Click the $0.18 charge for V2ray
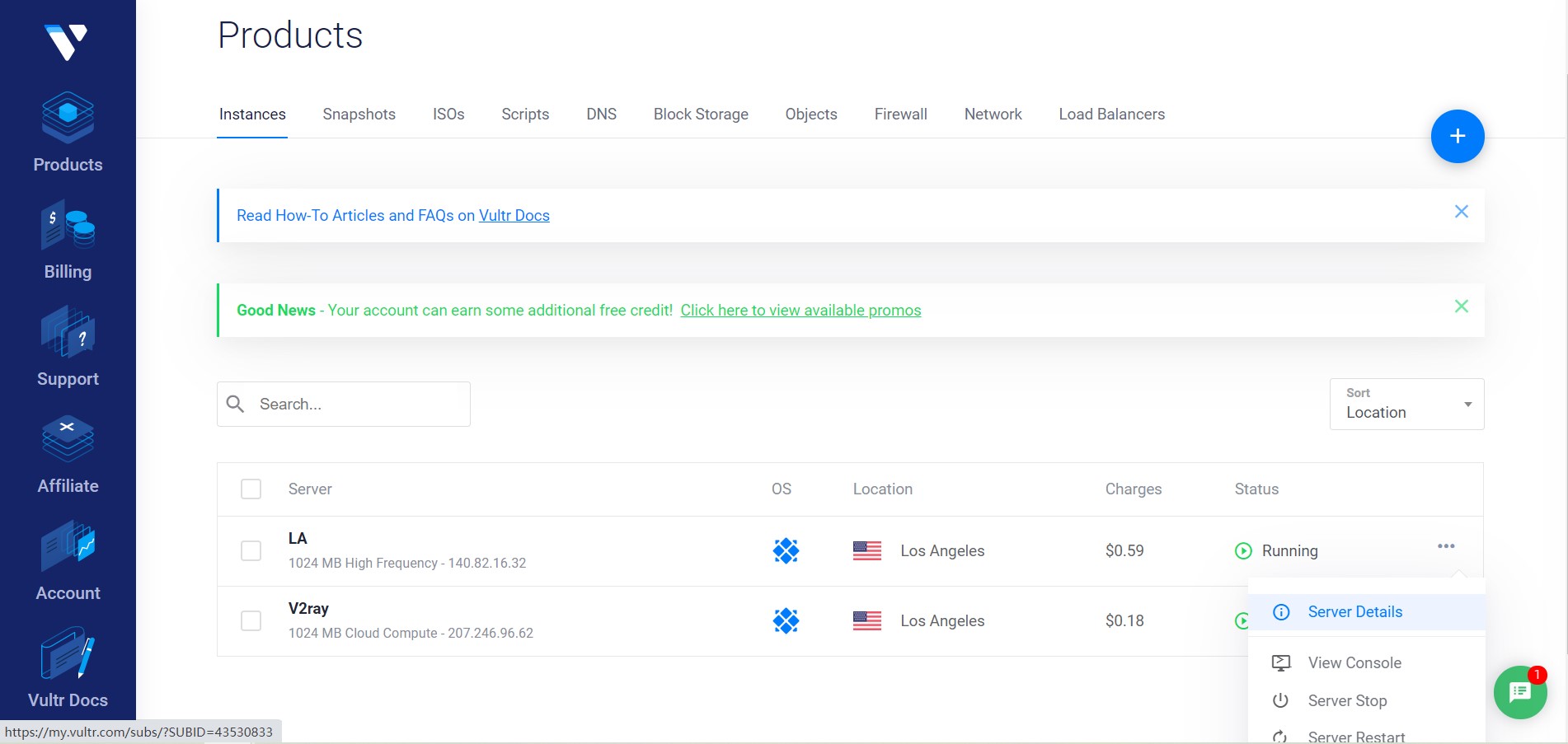The width and height of the screenshot is (1568, 744). 1124,620
